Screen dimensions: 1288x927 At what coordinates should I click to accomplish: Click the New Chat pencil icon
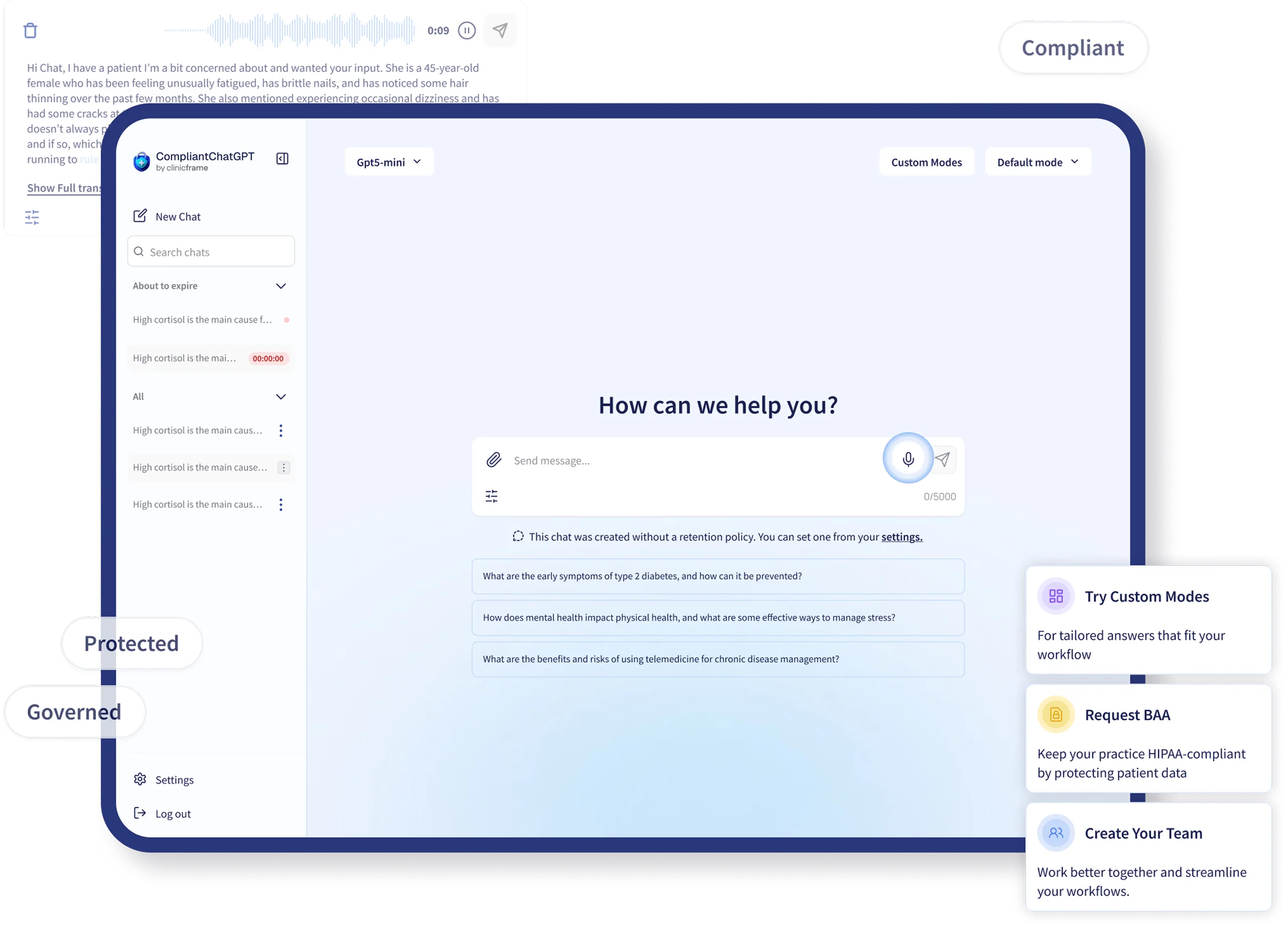click(140, 216)
